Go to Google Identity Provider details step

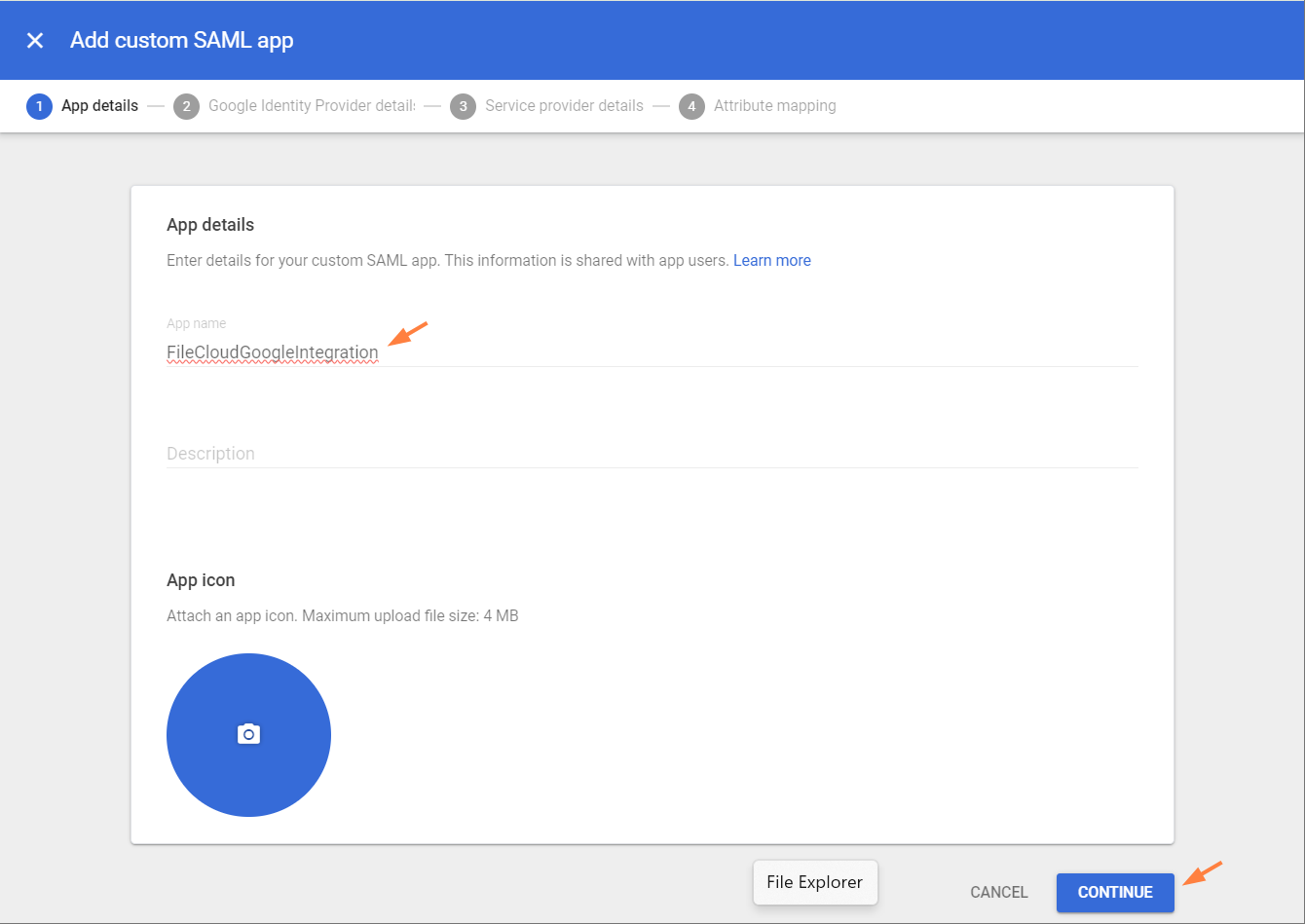coord(311,106)
